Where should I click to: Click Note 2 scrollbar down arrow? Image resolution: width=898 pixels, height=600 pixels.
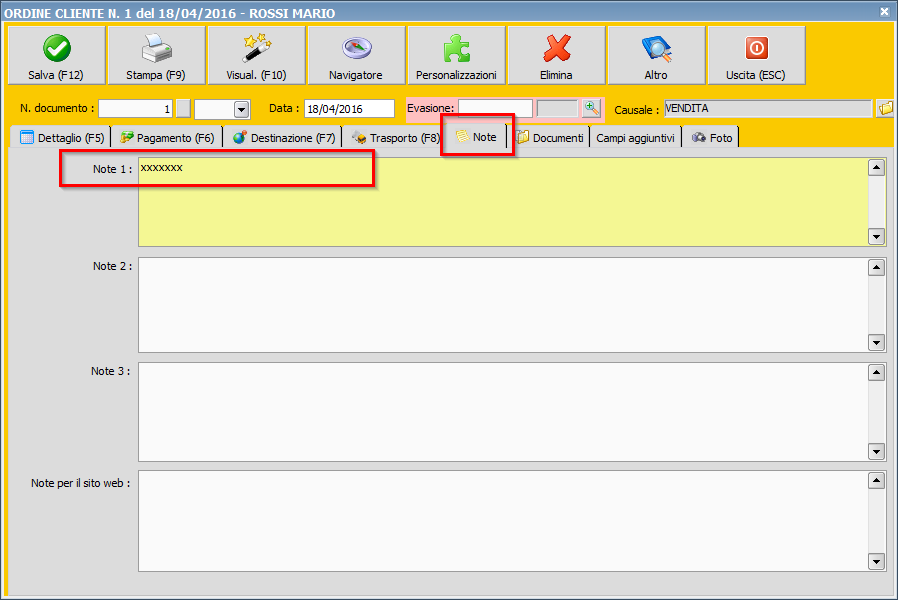coord(876,342)
